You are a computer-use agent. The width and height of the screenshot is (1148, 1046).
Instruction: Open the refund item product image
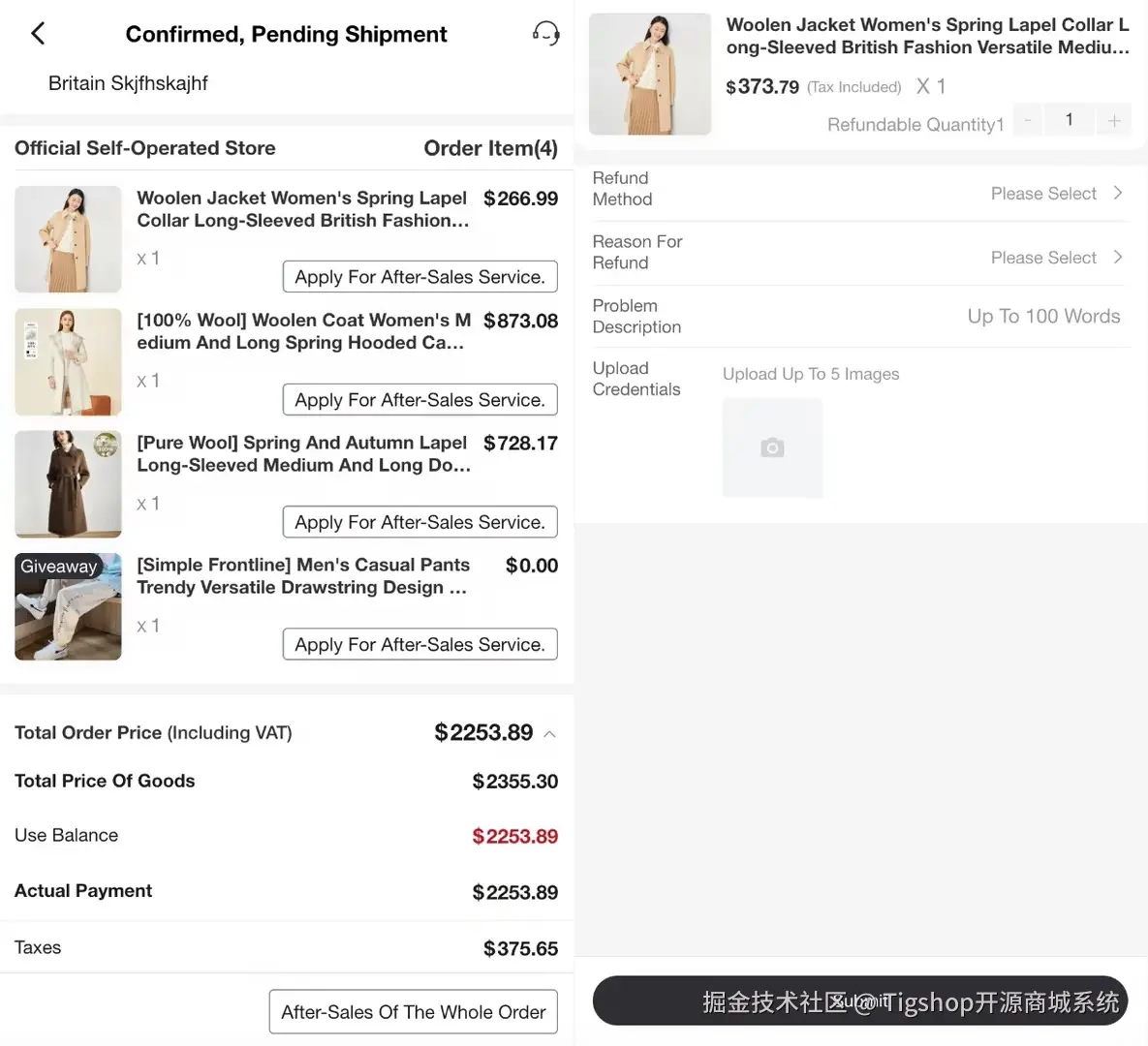coord(650,75)
